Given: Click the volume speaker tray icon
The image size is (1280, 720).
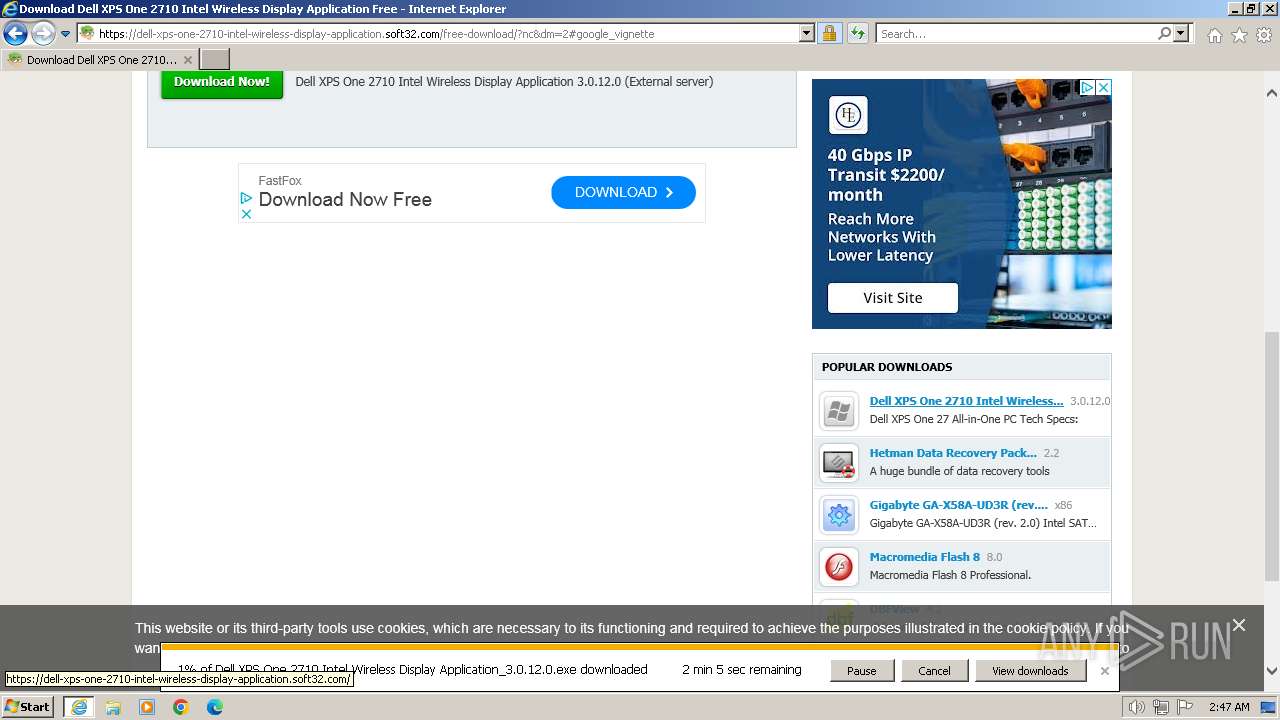Looking at the screenshot, I should pyautogui.click(x=1136, y=707).
